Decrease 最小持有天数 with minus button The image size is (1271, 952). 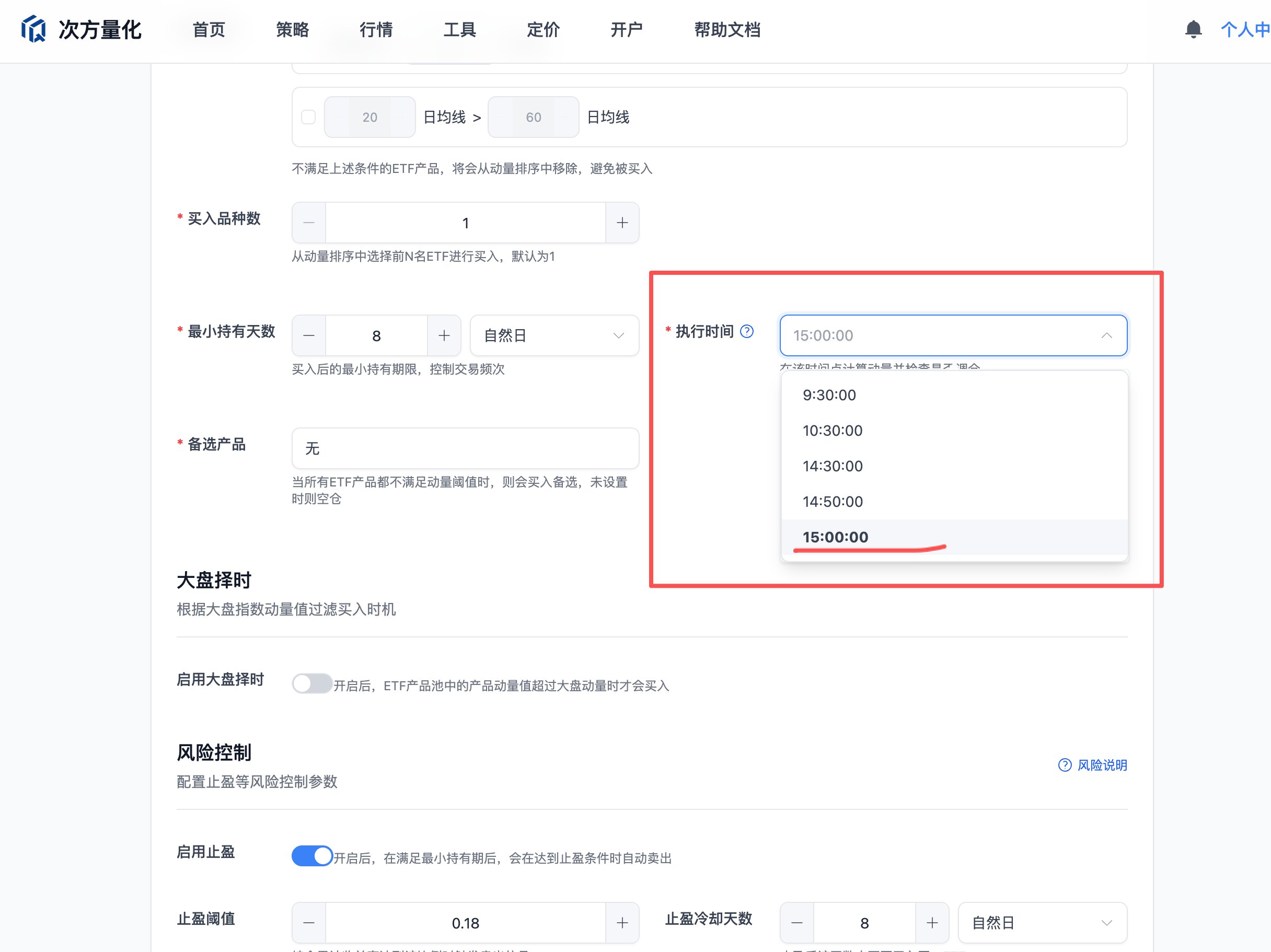coord(309,335)
